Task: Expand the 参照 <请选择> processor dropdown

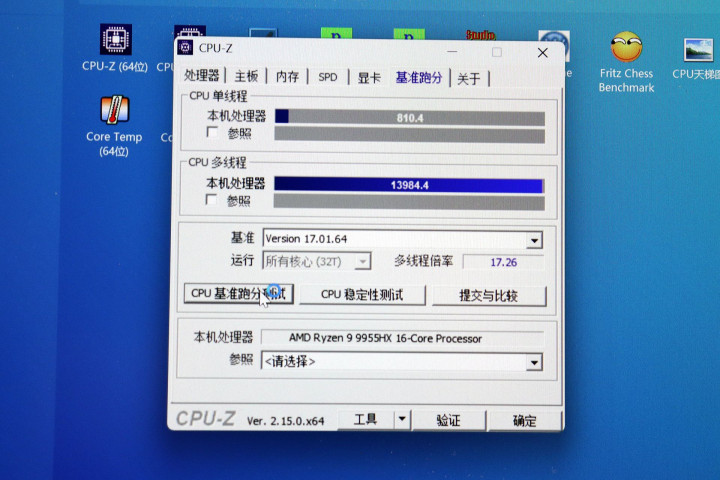Action: tap(534, 362)
